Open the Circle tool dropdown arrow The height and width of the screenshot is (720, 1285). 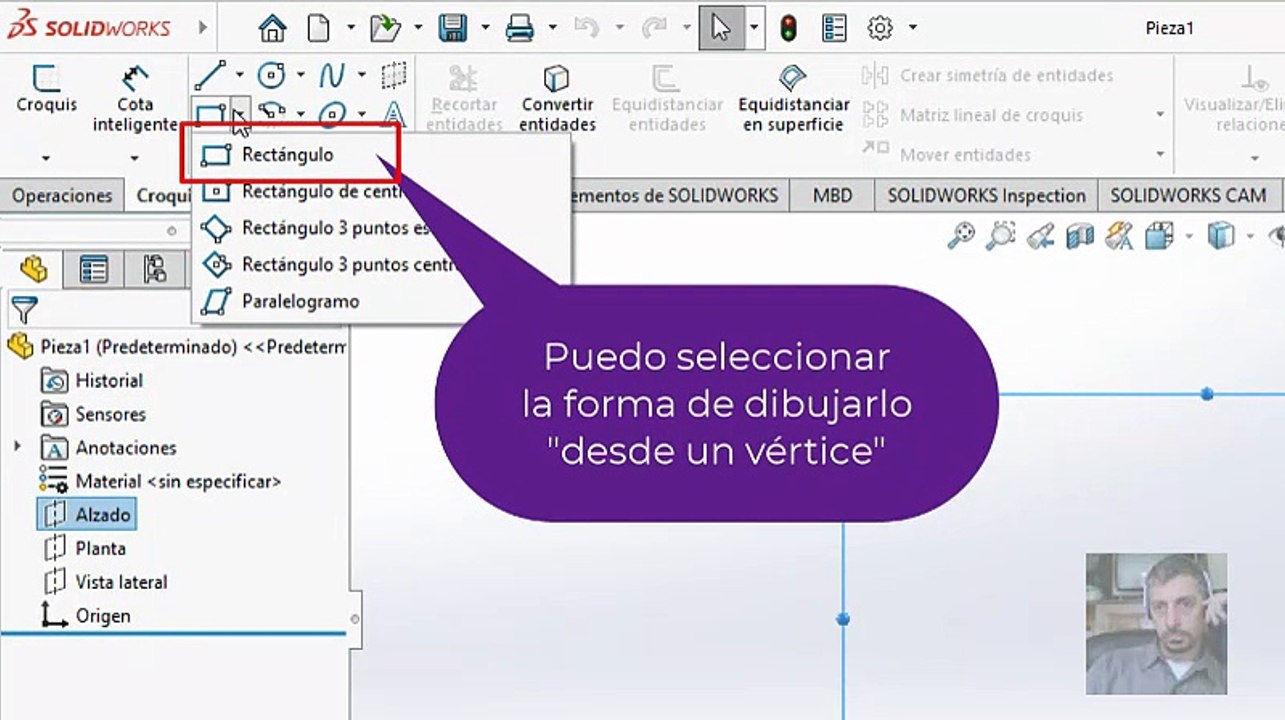300,75
